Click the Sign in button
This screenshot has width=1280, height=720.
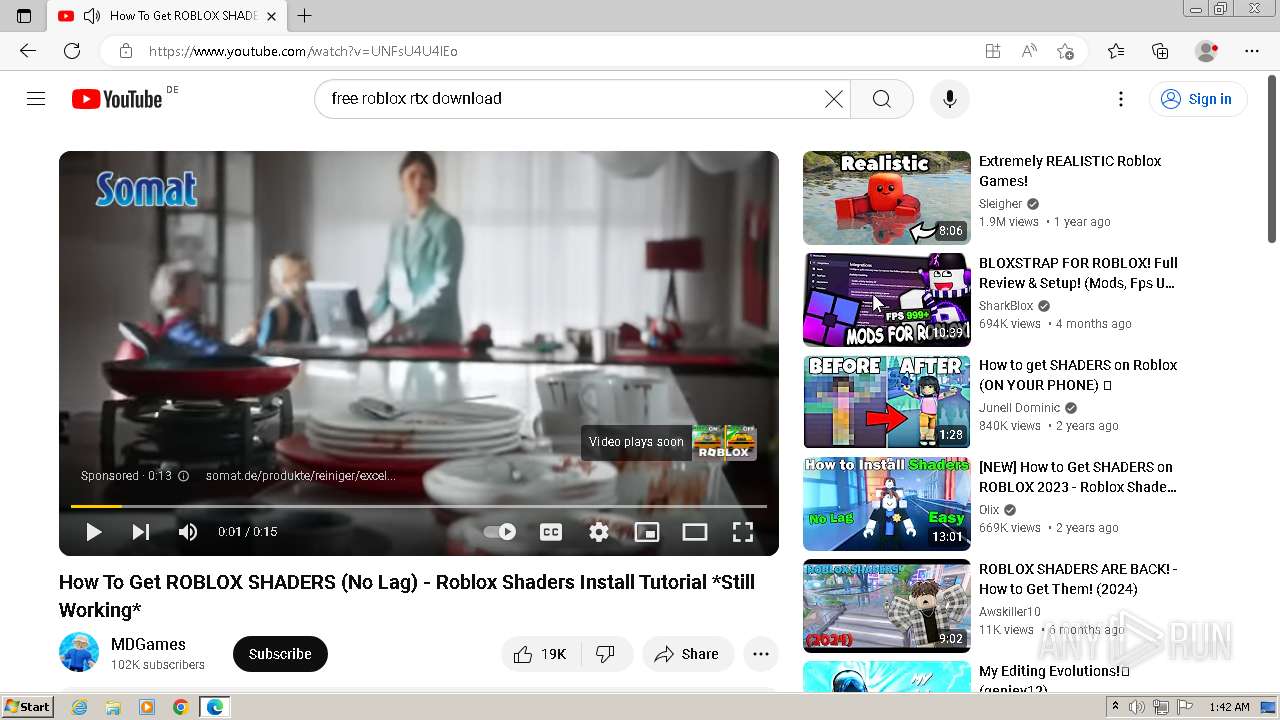point(1197,99)
